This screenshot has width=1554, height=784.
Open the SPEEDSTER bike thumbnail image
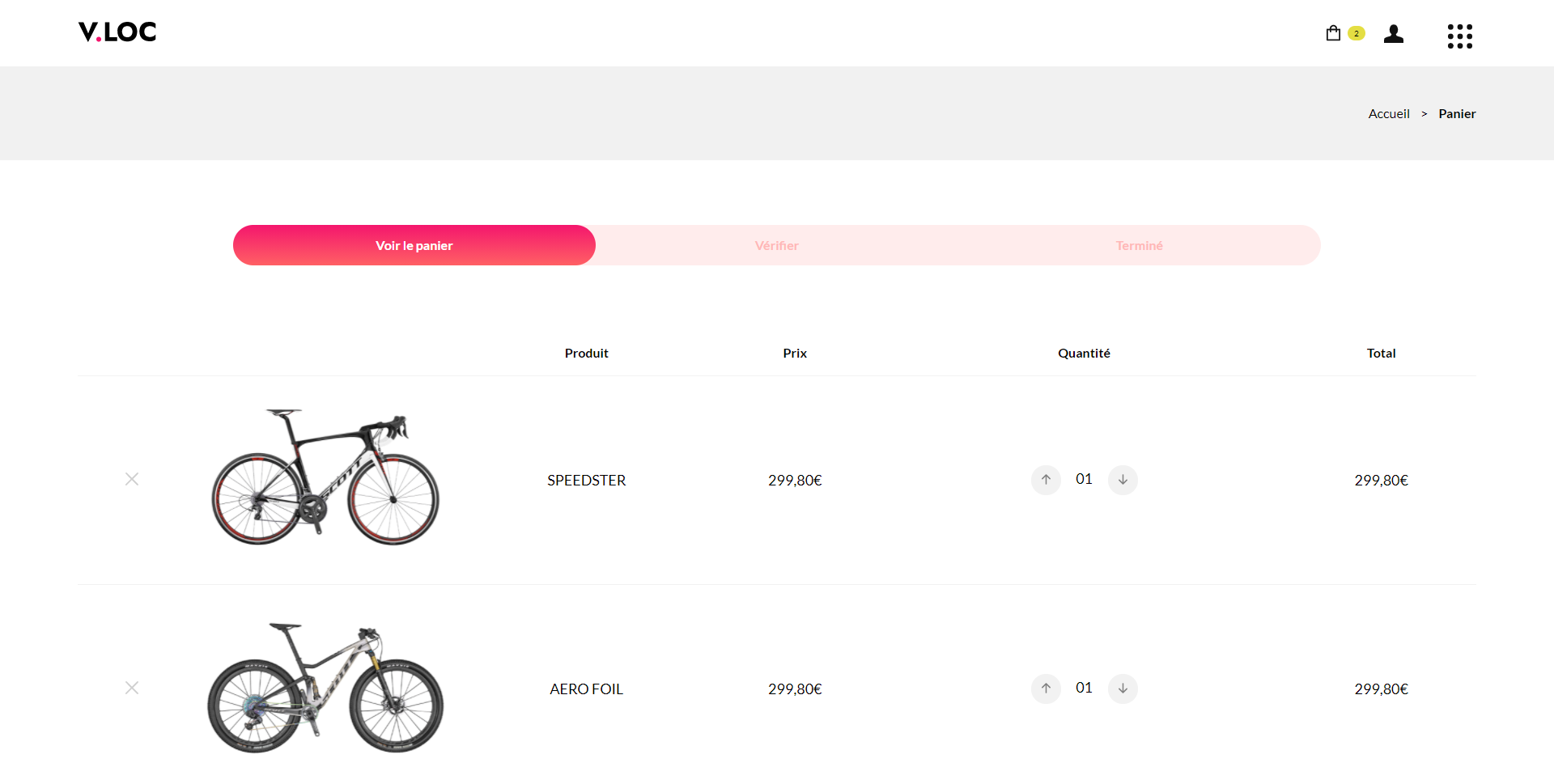pyautogui.click(x=325, y=477)
